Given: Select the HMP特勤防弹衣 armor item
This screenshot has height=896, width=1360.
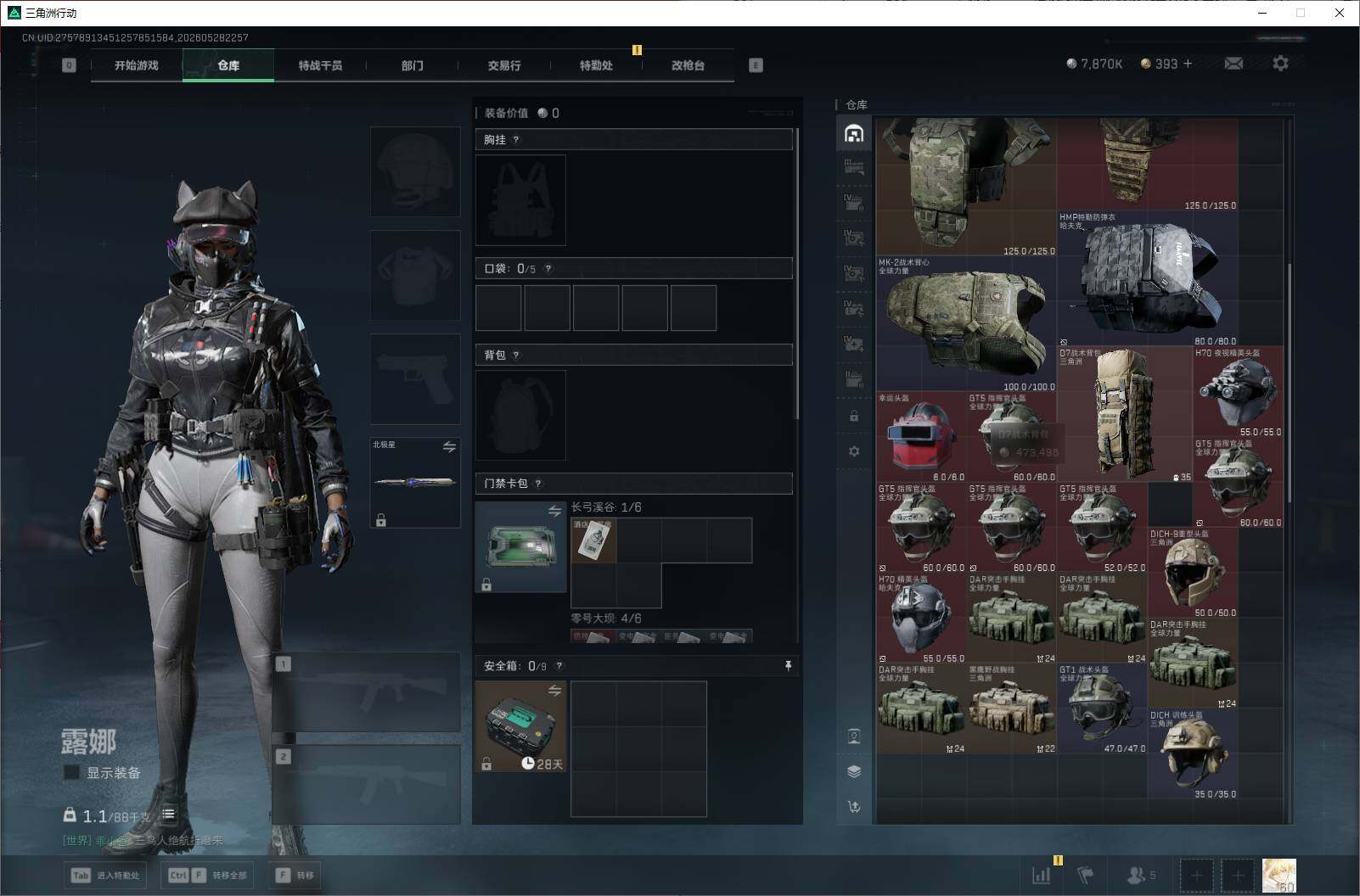Looking at the screenshot, I should click(x=1147, y=278).
